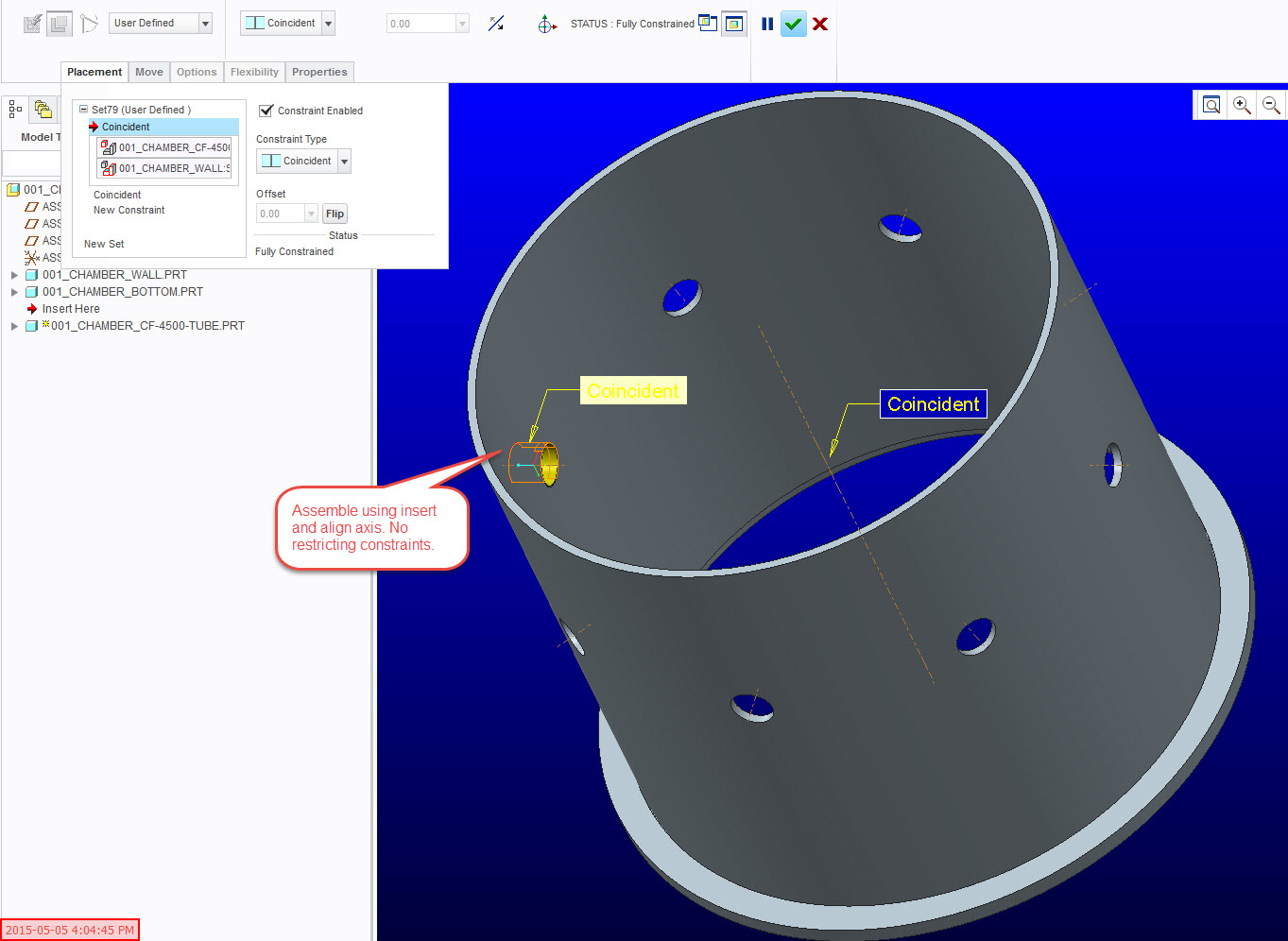Click the Zoom In magnifier
Viewport: 1288px width, 941px height.
click(x=1242, y=105)
